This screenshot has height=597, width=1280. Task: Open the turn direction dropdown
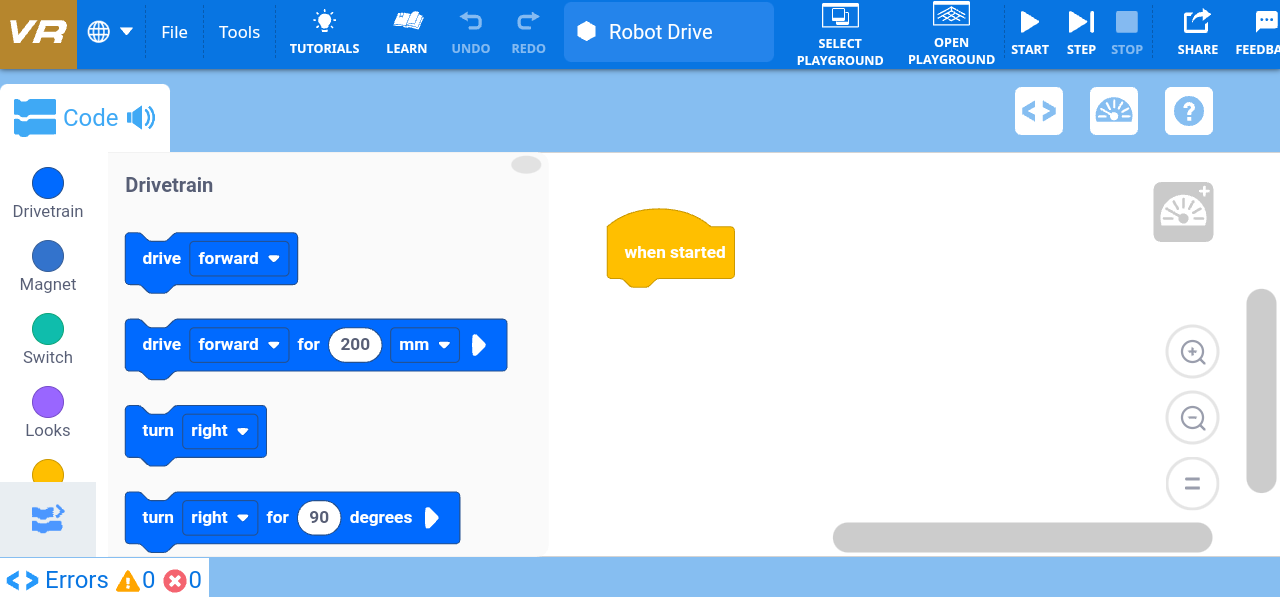220,430
